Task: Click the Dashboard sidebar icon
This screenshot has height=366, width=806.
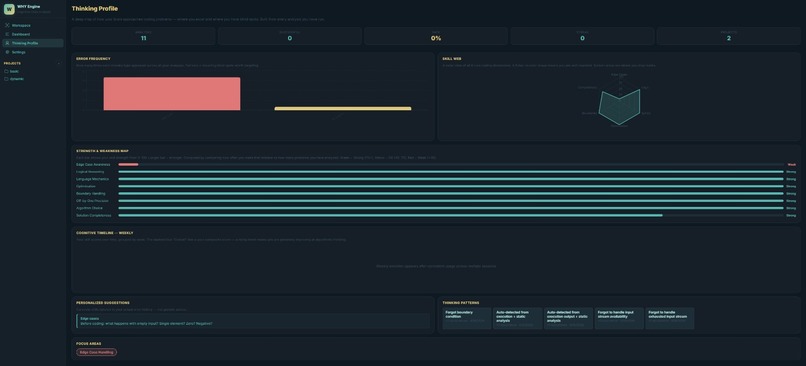Action: 7,34
